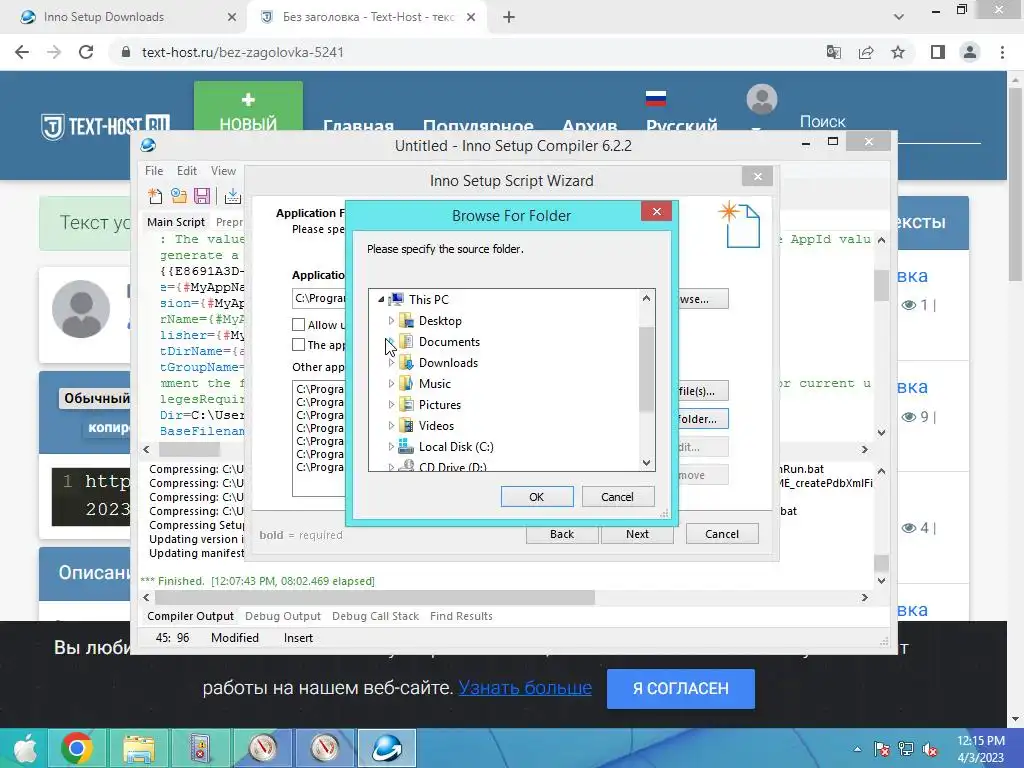Collapse the This PC node arrow
Screen dimensions: 1024x768
[381, 299]
